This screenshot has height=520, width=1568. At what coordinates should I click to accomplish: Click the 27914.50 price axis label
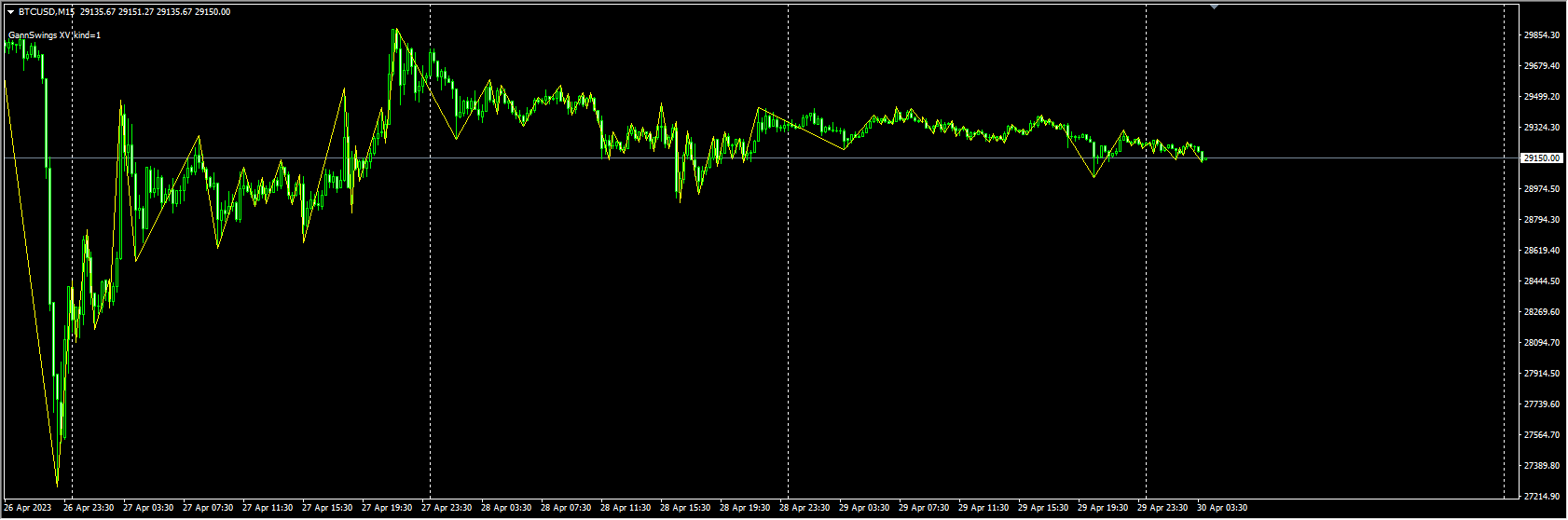(1542, 374)
